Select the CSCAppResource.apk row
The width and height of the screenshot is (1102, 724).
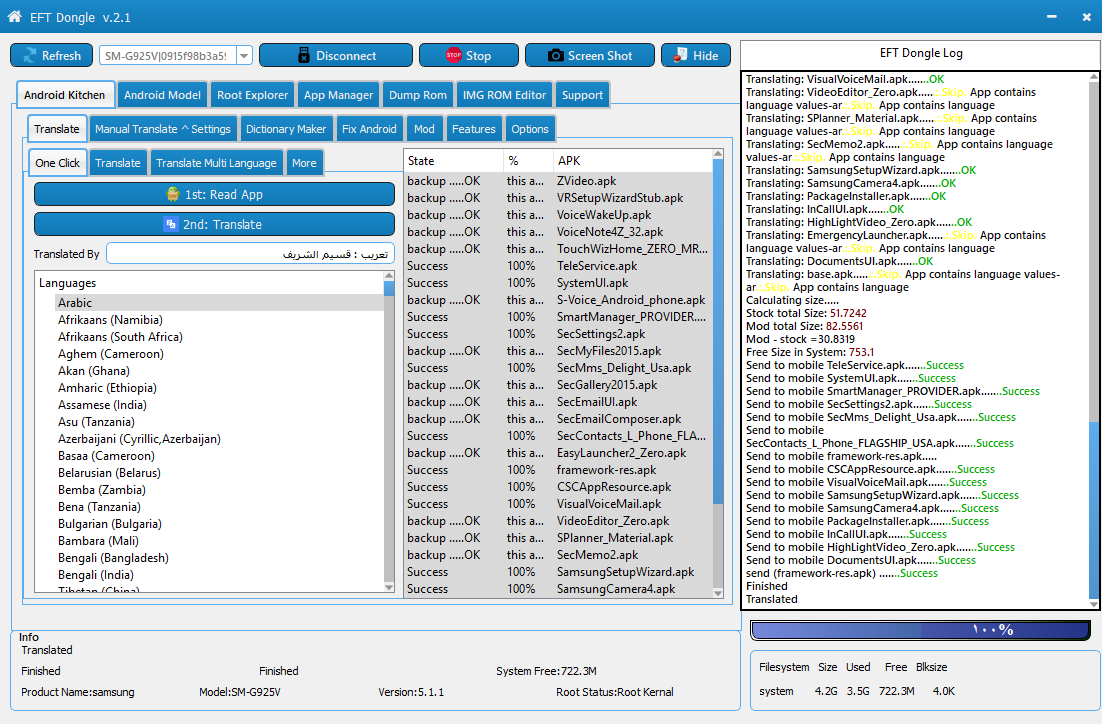pyautogui.click(x=558, y=487)
